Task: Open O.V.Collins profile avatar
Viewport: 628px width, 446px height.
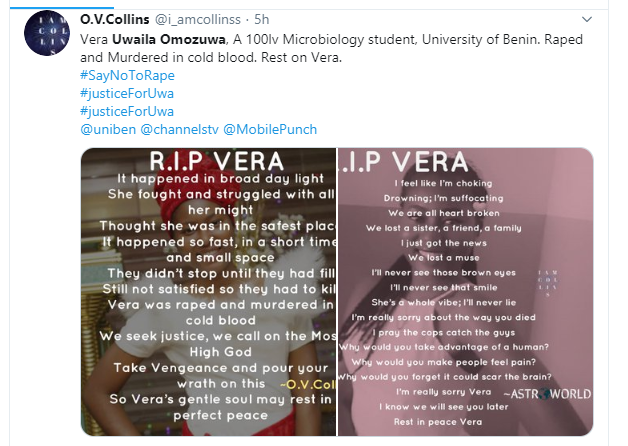Action: [47, 33]
